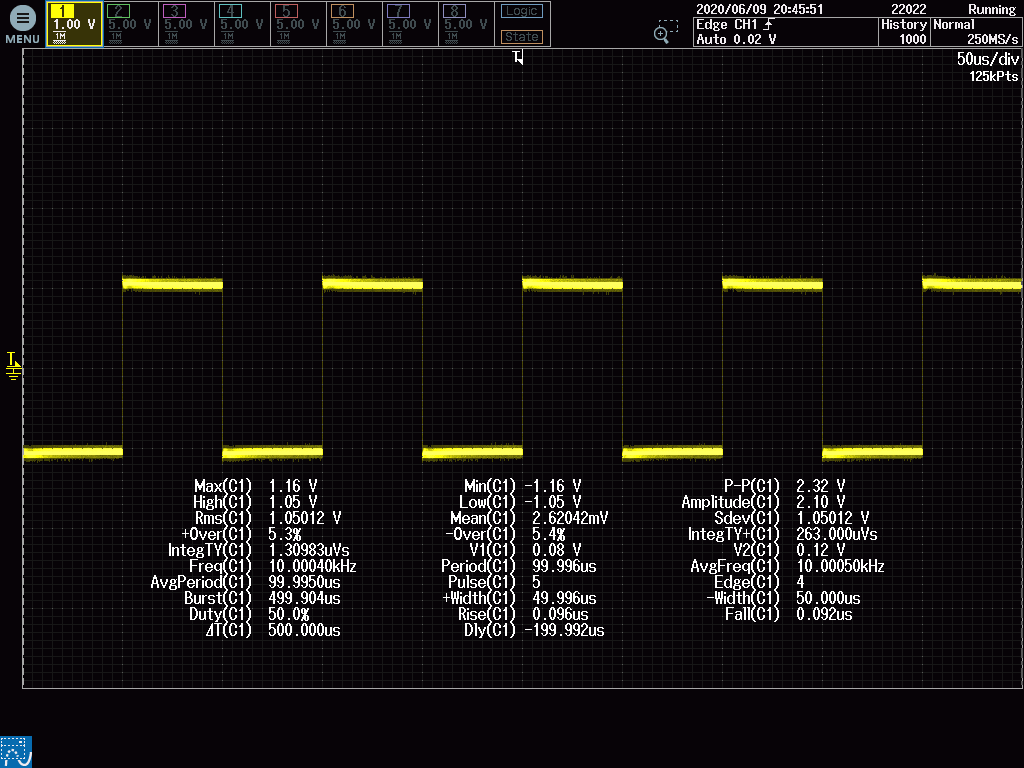Toggle channel 3 on
The image size is (1024, 768).
(x=186, y=24)
